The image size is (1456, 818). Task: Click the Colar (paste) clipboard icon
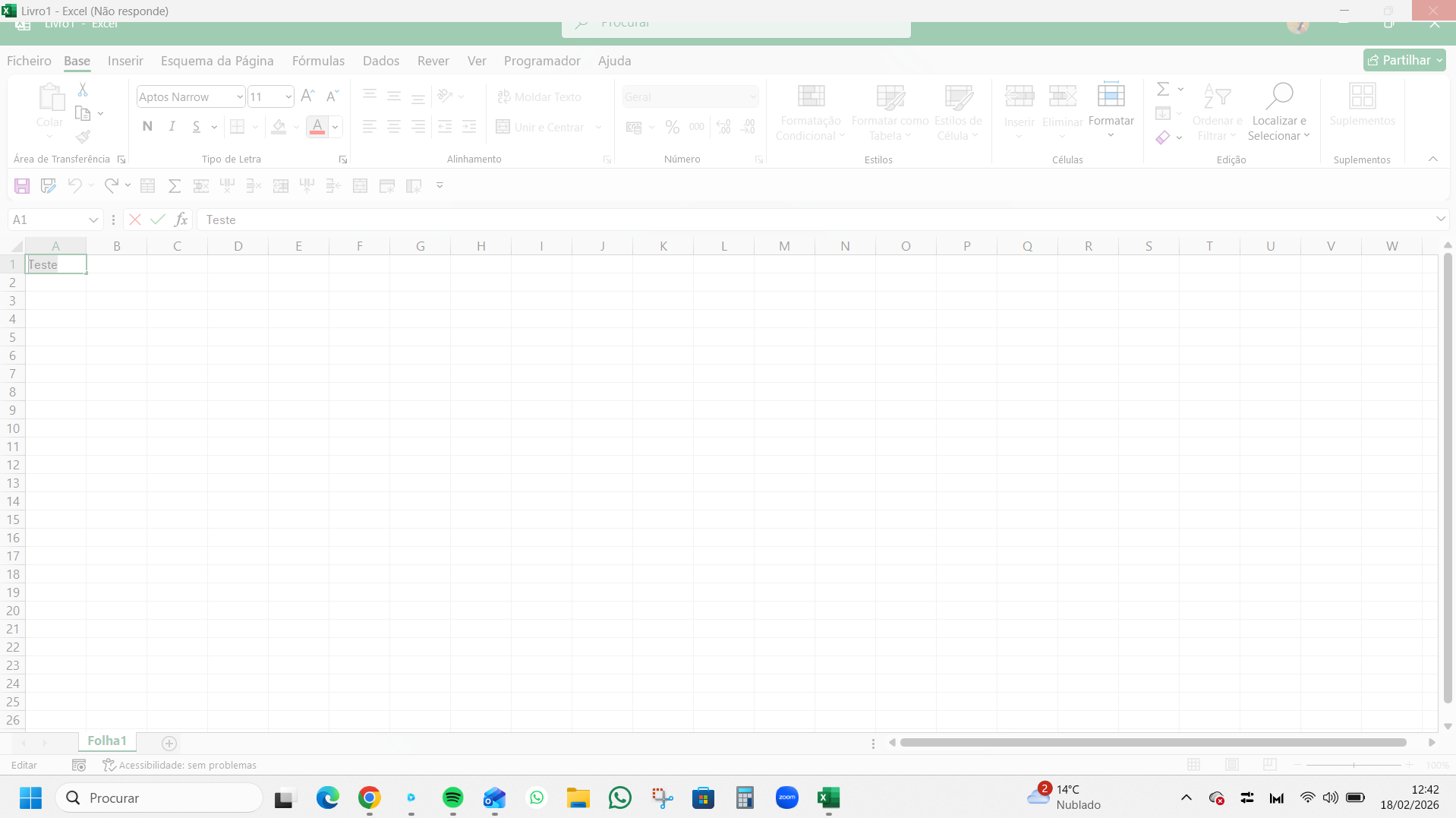click(50, 97)
